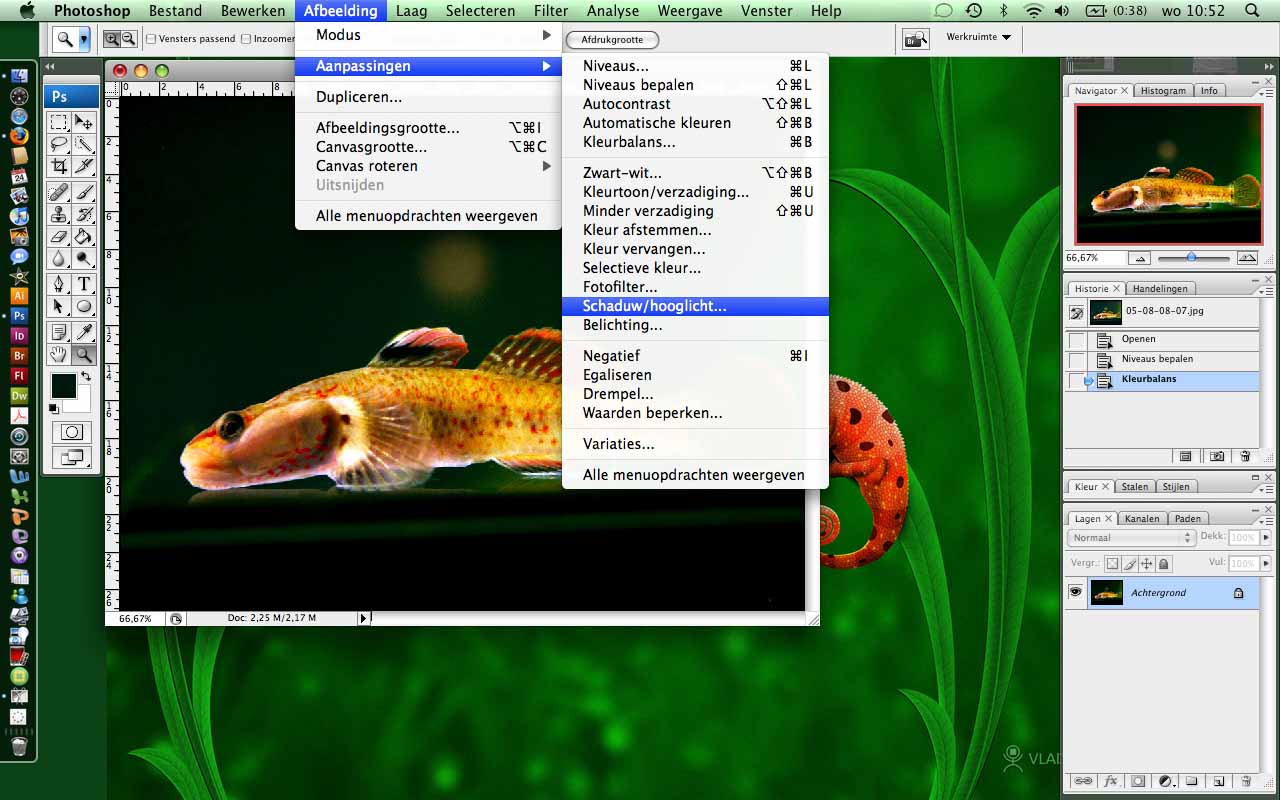The width and height of the screenshot is (1280, 800).
Task: Open the Dekk opacity slider arrow
Action: pyautogui.click(x=1266, y=538)
